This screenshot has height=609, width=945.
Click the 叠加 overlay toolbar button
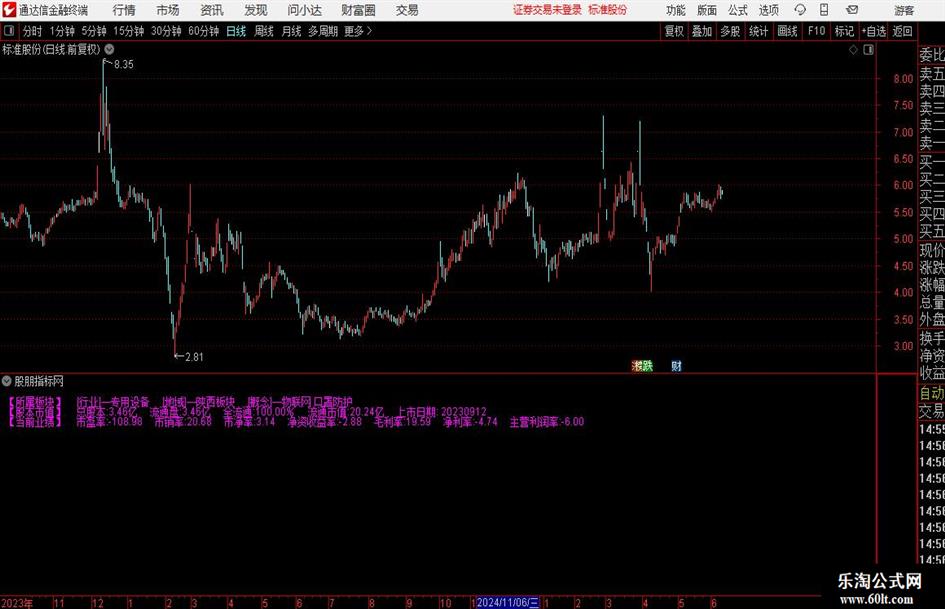(702, 31)
